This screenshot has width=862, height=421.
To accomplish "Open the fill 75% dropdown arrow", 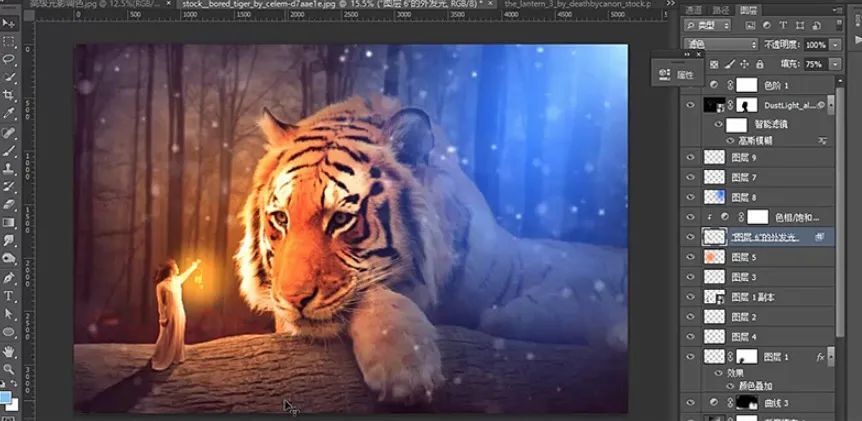I will [x=835, y=65].
